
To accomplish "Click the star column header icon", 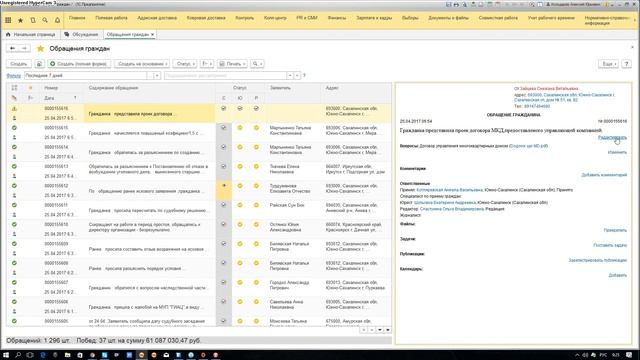I will 30,88.
